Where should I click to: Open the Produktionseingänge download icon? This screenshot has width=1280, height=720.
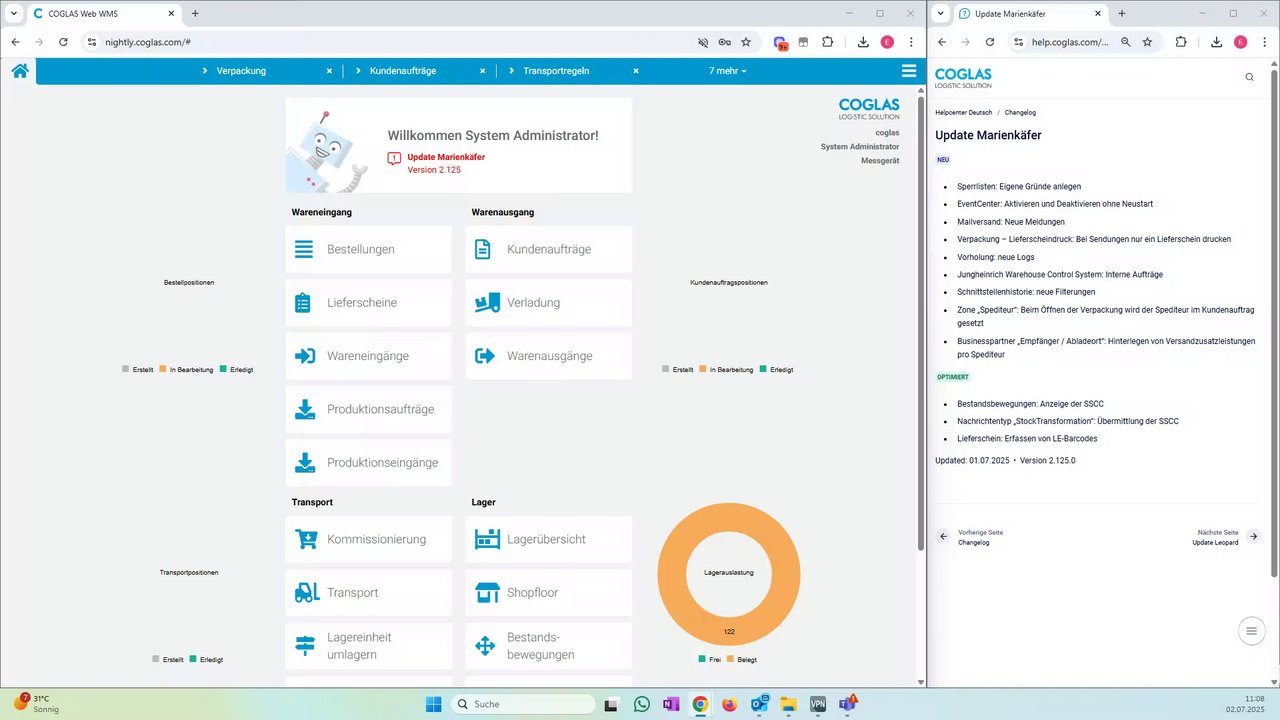(x=305, y=463)
